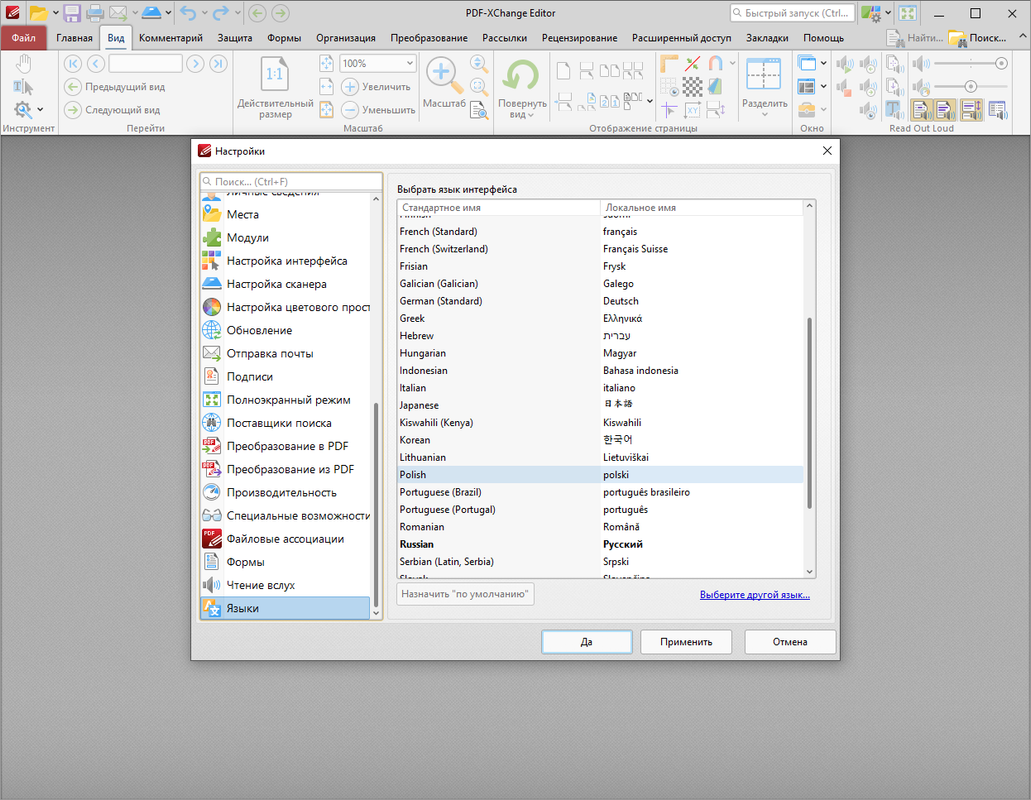Image resolution: width=1031 pixels, height=800 pixels.
Task: Click the settings search field Поиск
Action: (291, 181)
